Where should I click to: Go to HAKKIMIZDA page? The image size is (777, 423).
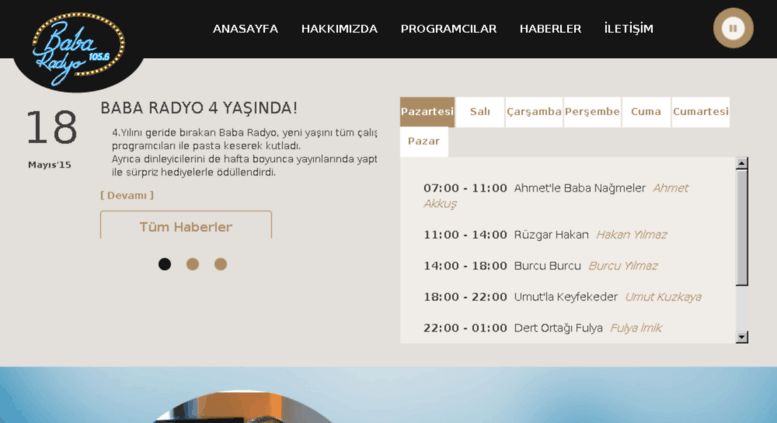[339, 29]
